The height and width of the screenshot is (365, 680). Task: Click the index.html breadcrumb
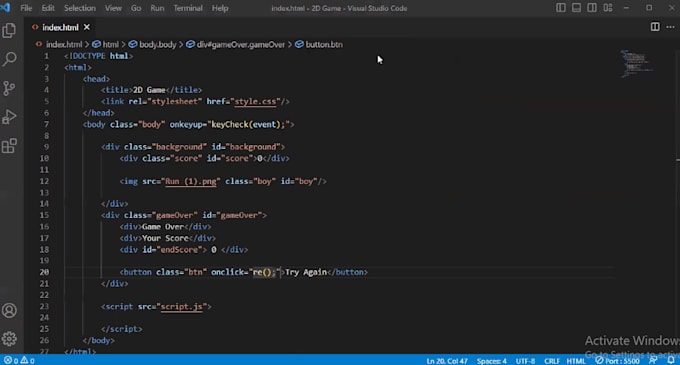coord(64,45)
